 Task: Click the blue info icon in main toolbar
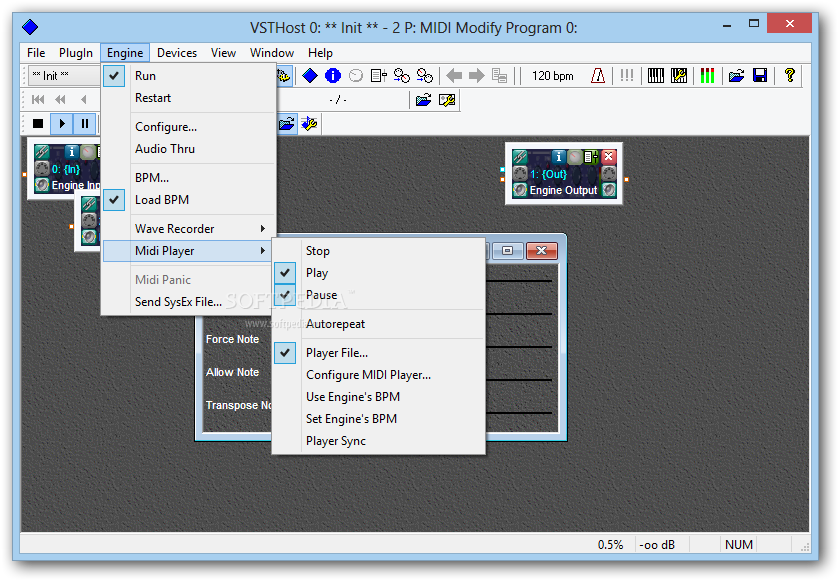pos(333,76)
